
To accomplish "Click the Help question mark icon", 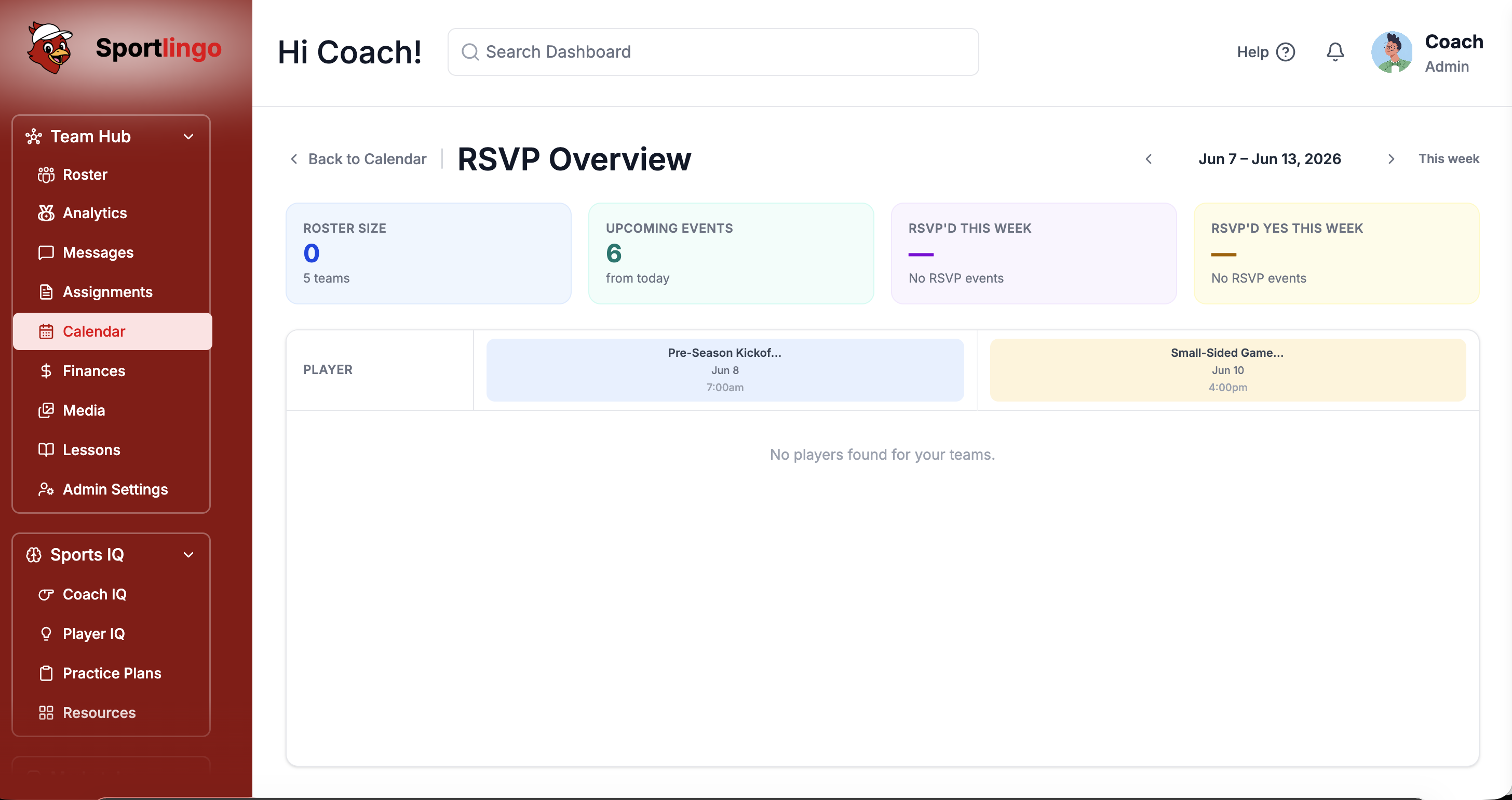I will [1286, 52].
